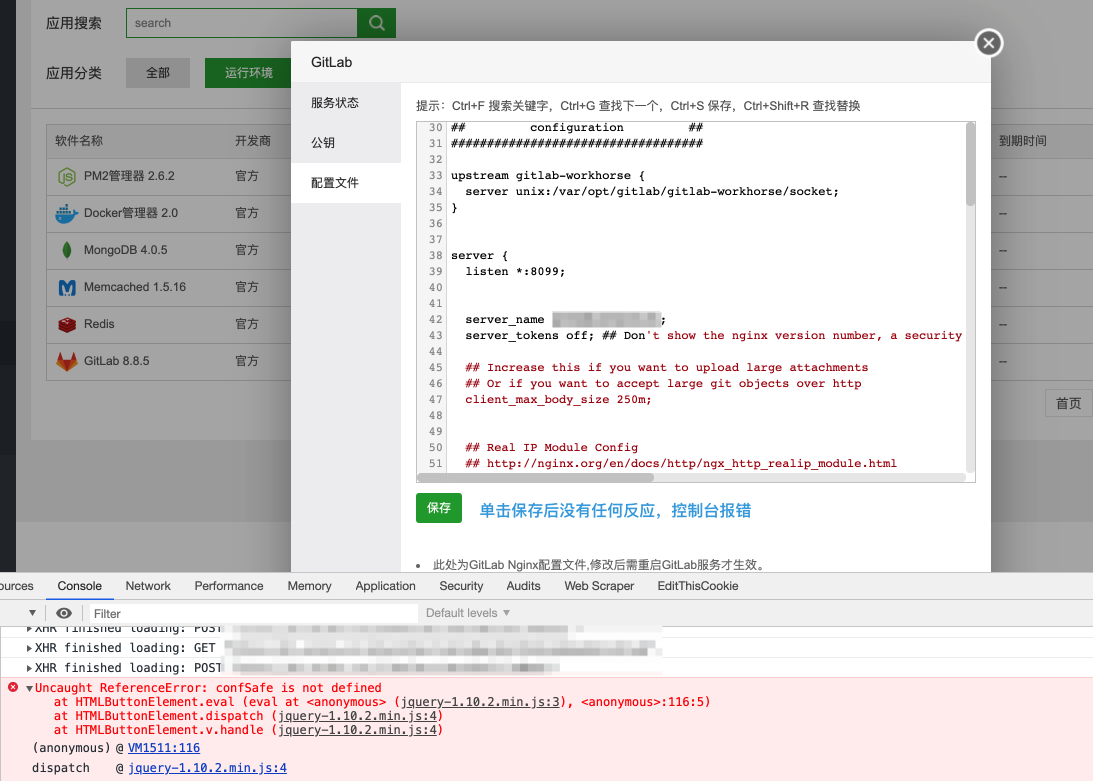This screenshot has width=1093, height=781.
Task: Toggle the console eye live-expression icon
Action: coord(63,613)
